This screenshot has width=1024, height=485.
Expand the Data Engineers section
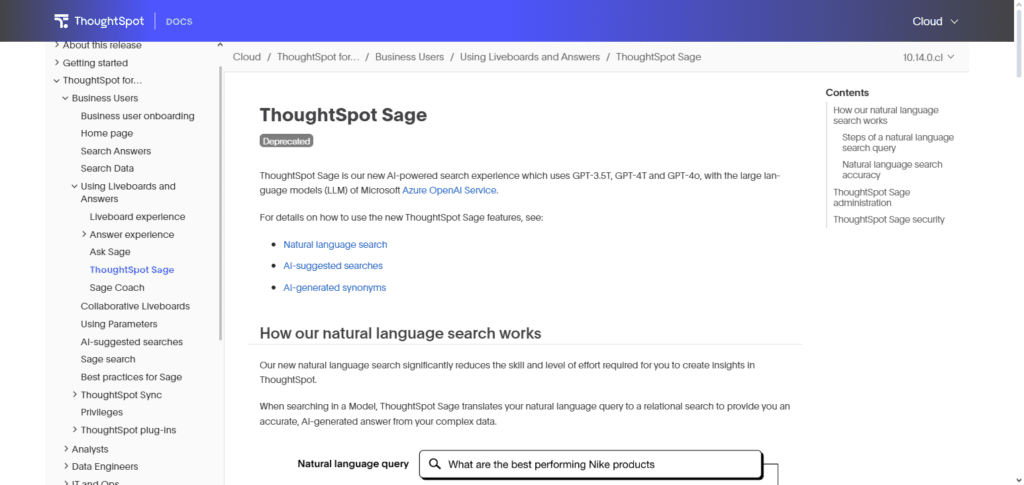pyautogui.click(x=66, y=467)
